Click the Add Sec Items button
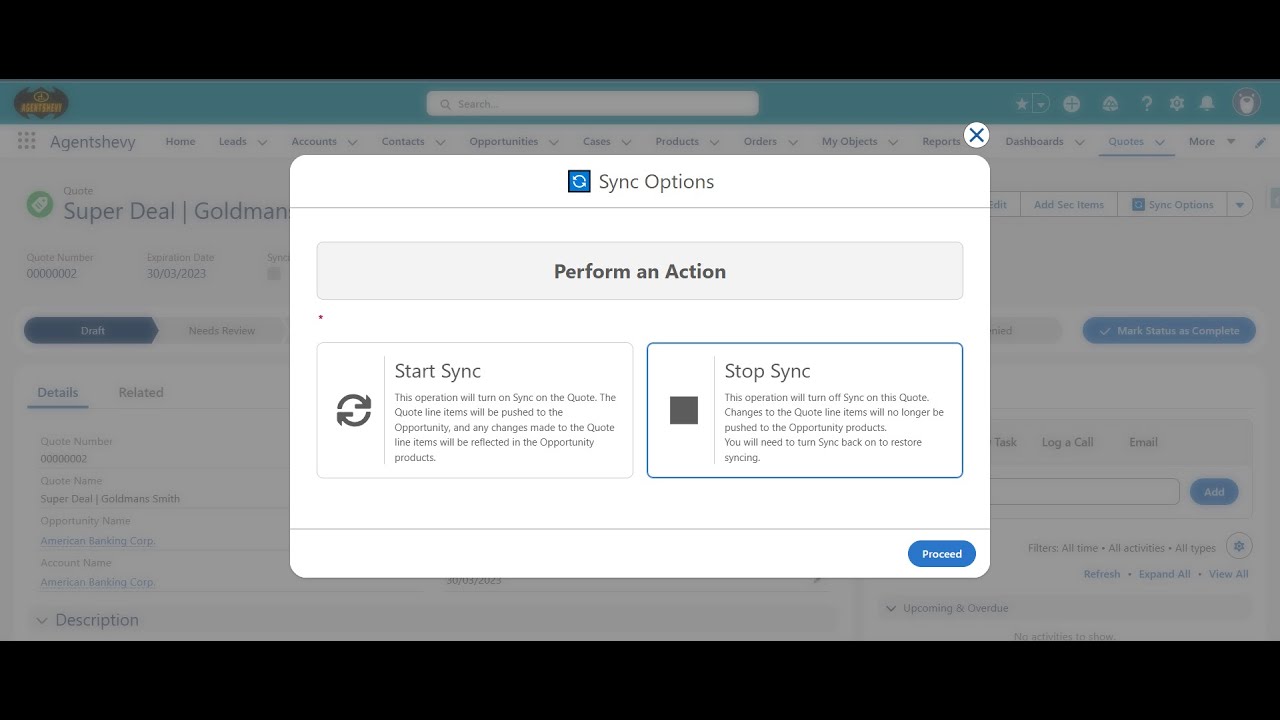The width and height of the screenshot is (1280, 720). tap(1068, 205)
